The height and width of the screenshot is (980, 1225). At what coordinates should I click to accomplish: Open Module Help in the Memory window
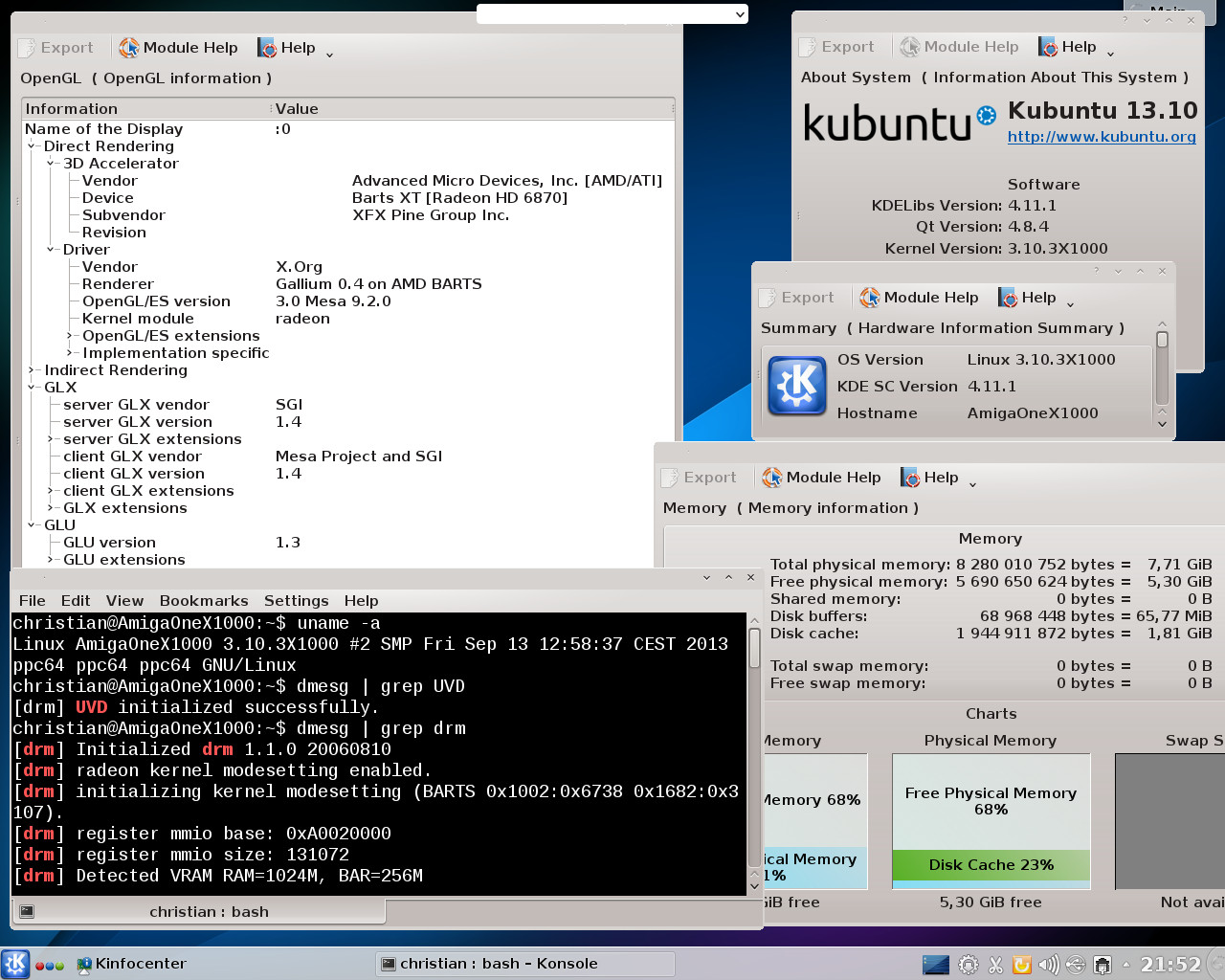(821, 478)
